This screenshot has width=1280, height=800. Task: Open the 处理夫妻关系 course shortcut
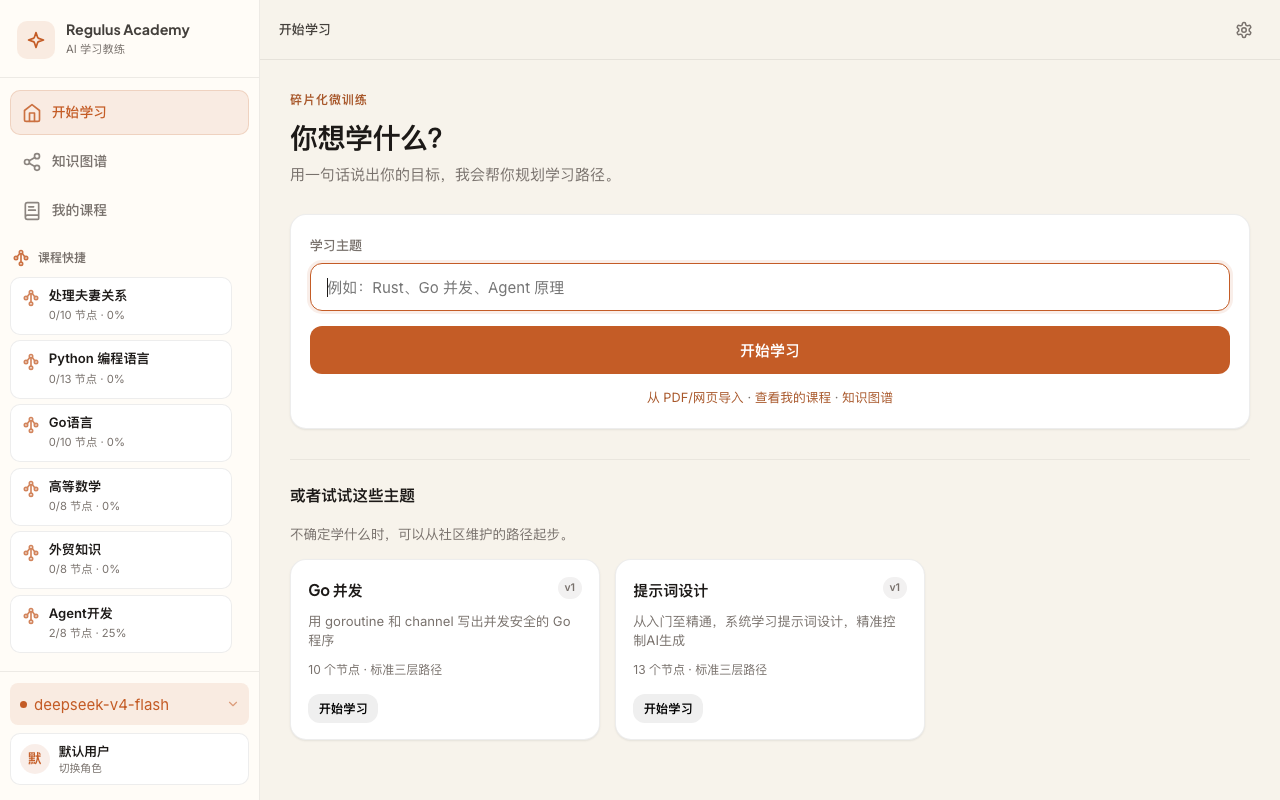tap(121, 306)
